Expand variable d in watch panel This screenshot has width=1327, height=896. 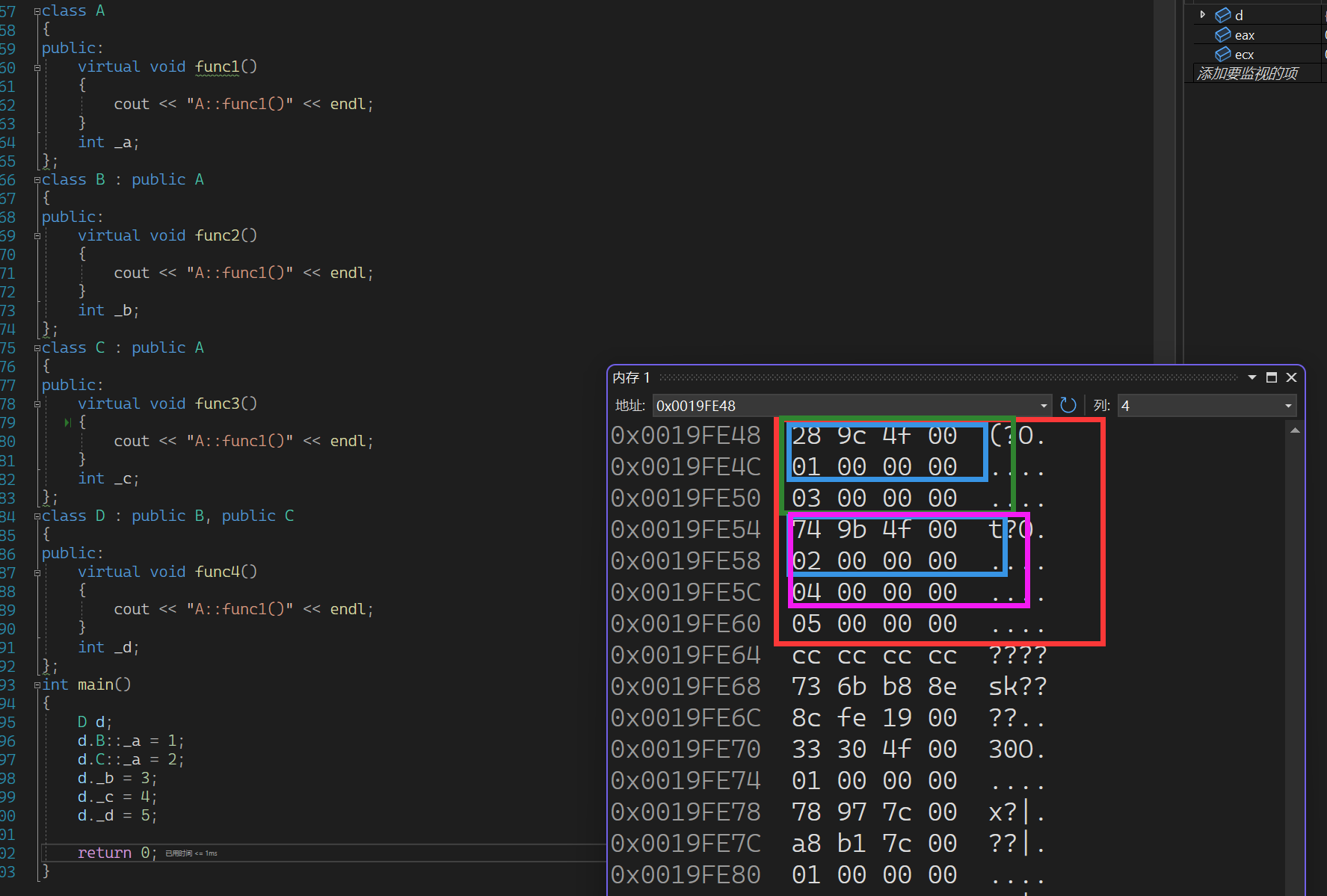pos(1202,14)
